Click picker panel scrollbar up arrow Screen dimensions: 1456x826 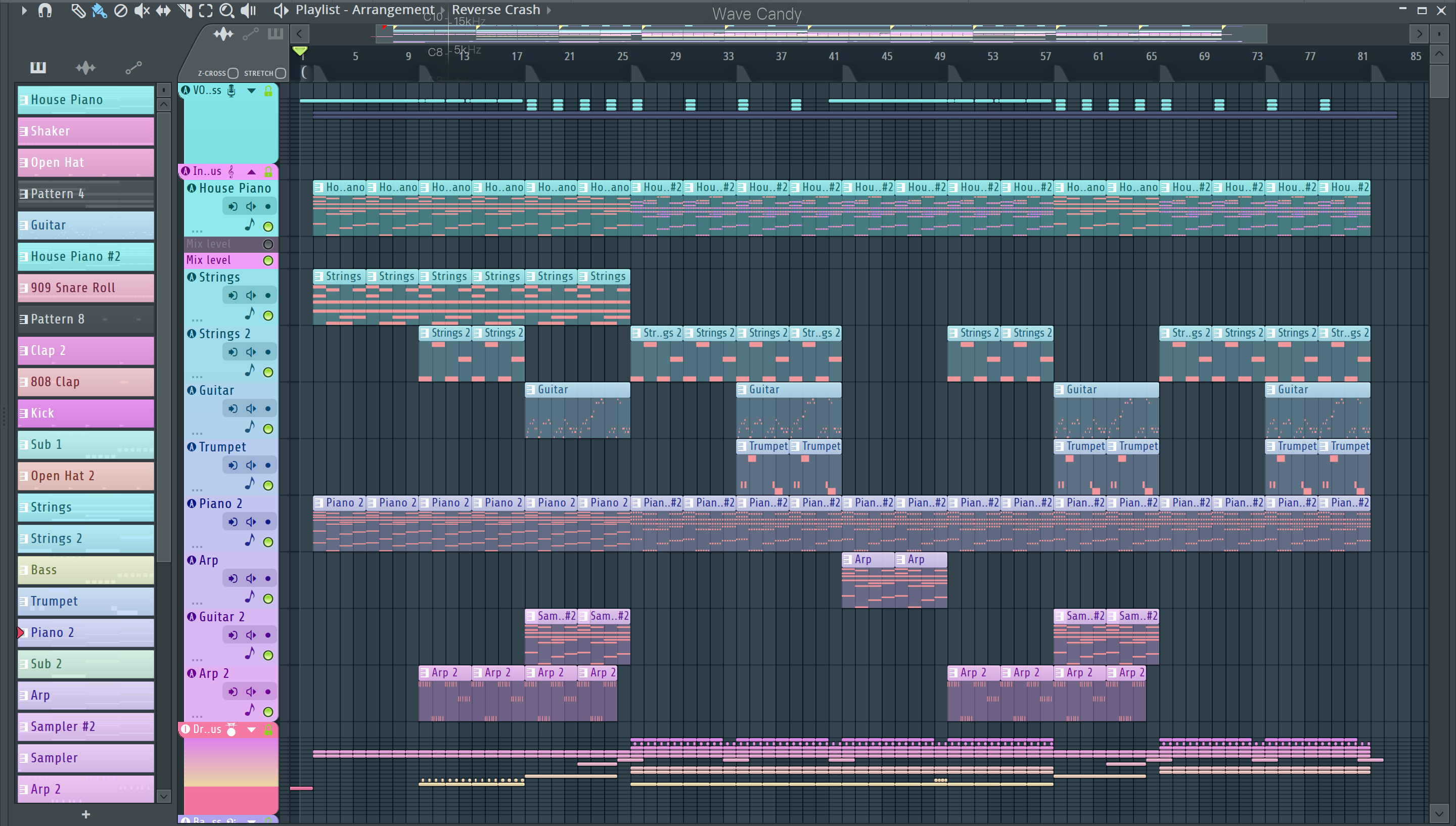pyautogui.click(x=163, y=104)
